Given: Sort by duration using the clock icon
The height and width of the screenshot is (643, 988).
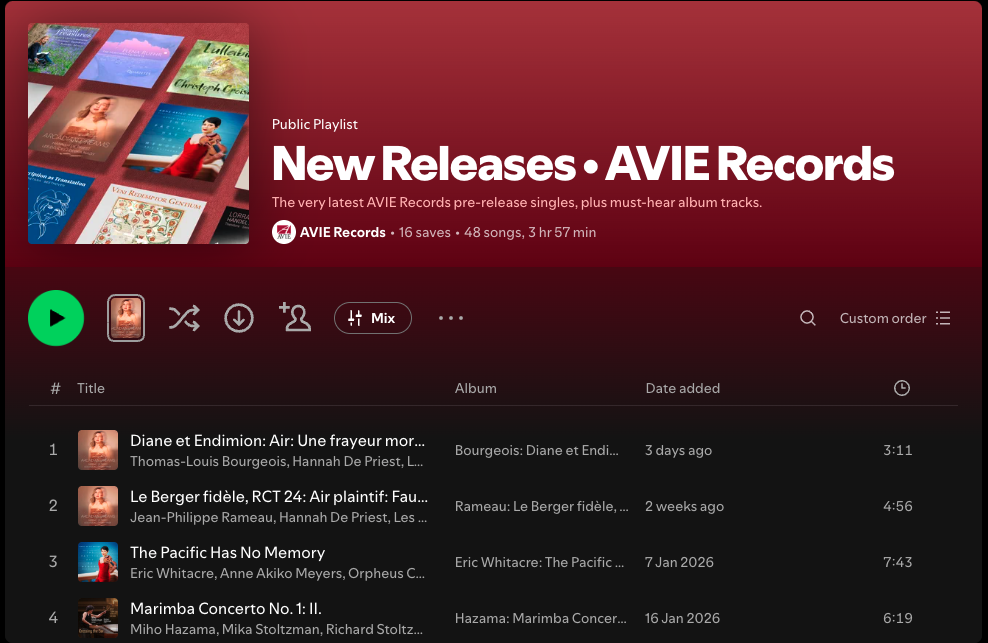Looking at the screenshot, I should click(902, 388).
